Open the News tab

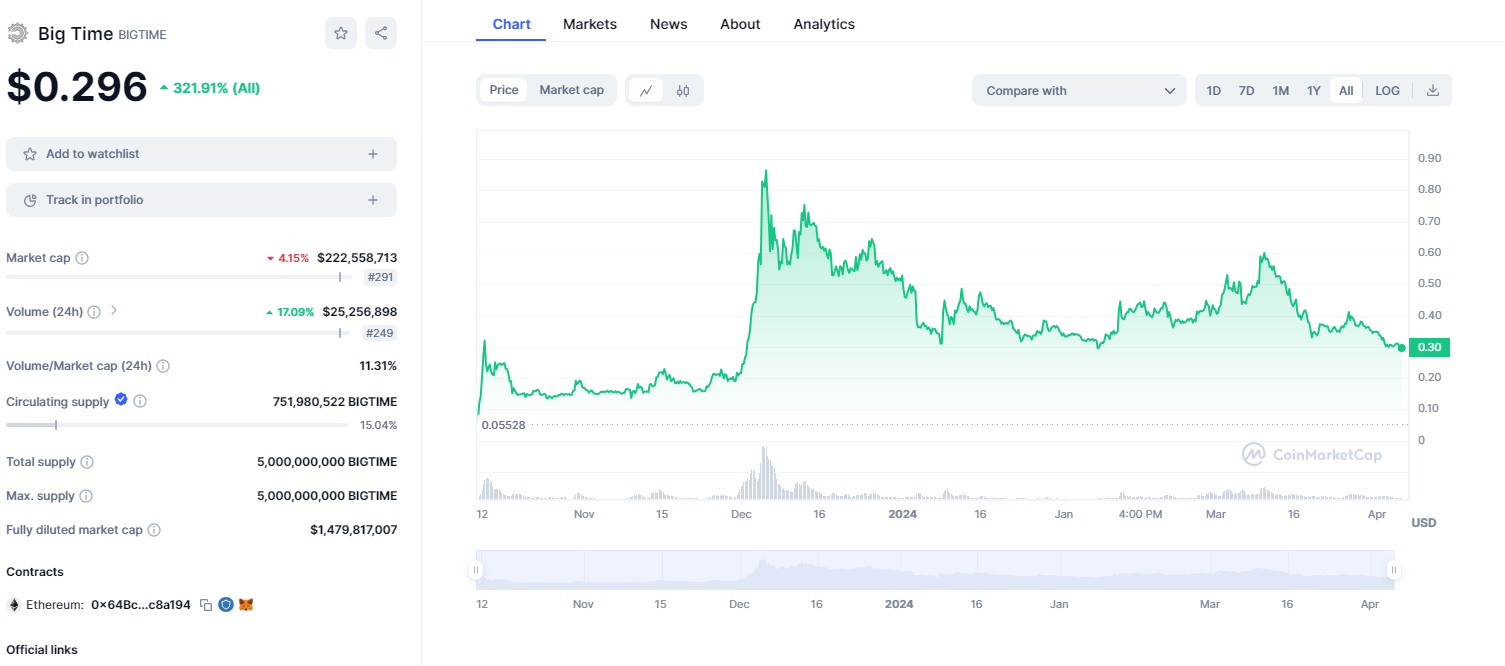tap(669, 24)
